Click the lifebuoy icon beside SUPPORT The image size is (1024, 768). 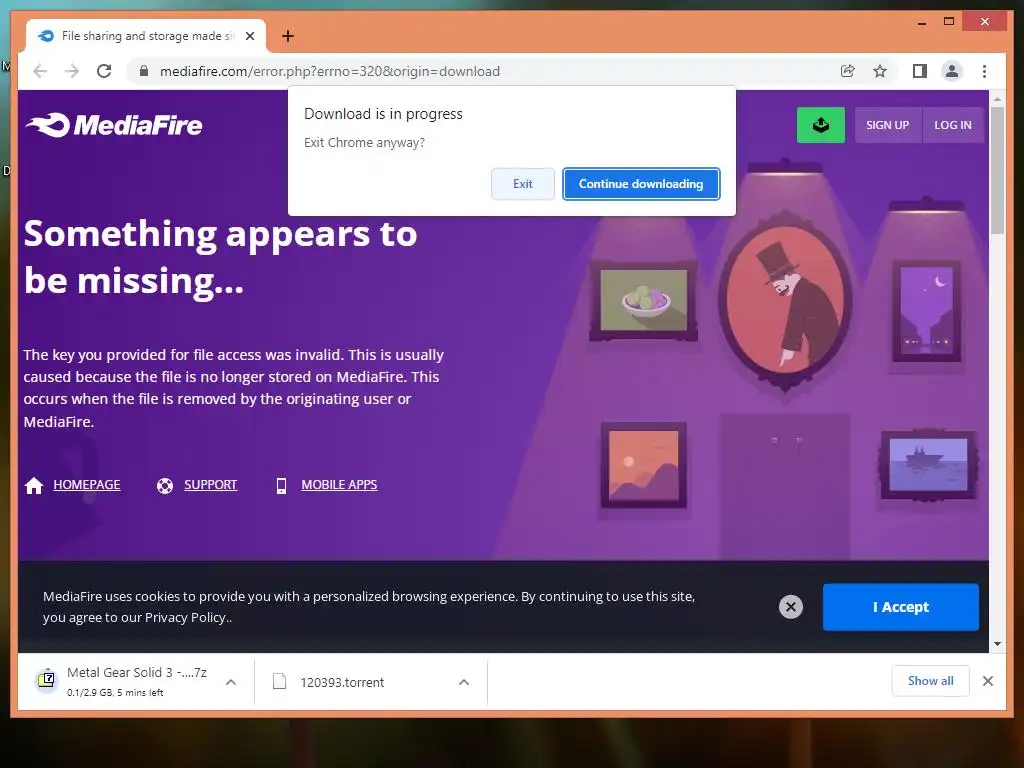pyautogui.click(x=165, y=485)
